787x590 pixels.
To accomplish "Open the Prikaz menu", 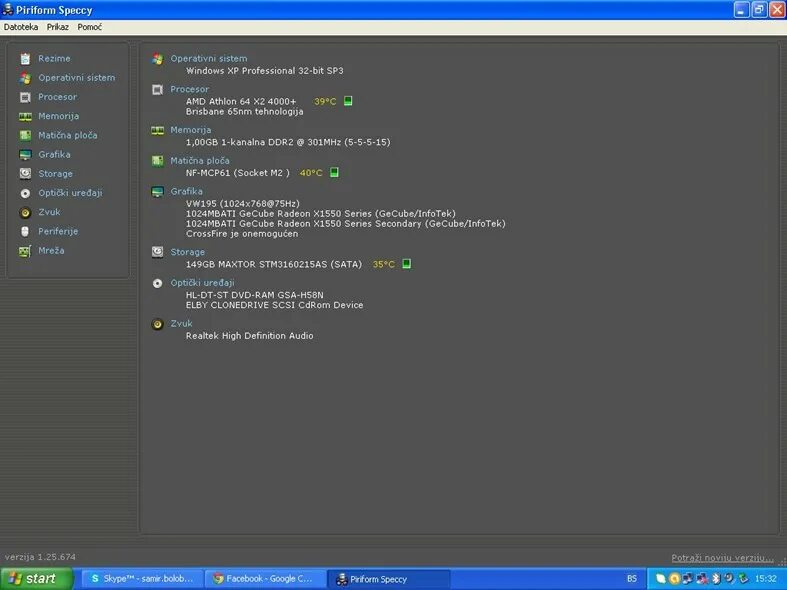I will click(x=58, y=27).
